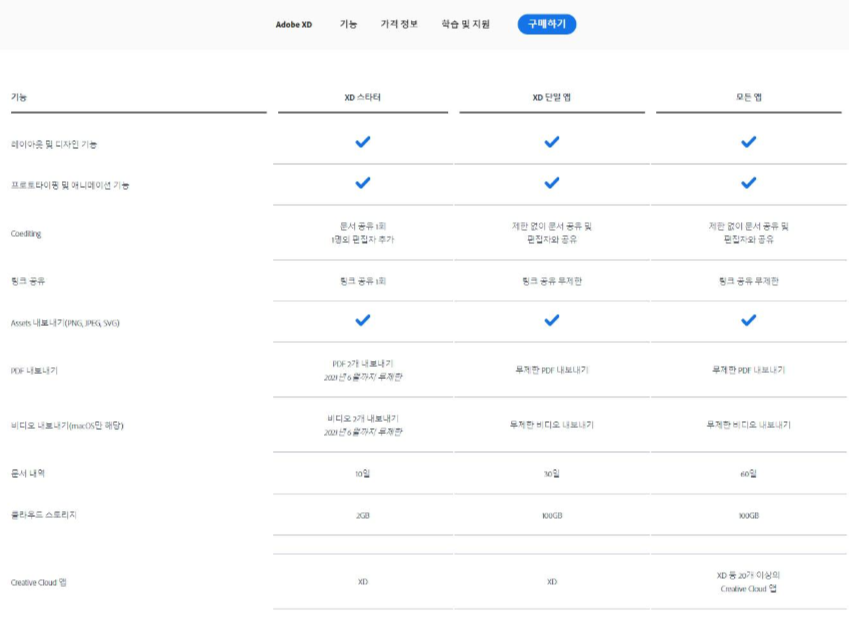849x619 pixels.
Task: Click checkmark for 레이아웃 및 디자인 under 모든 앱
Action: click(748, 142)
